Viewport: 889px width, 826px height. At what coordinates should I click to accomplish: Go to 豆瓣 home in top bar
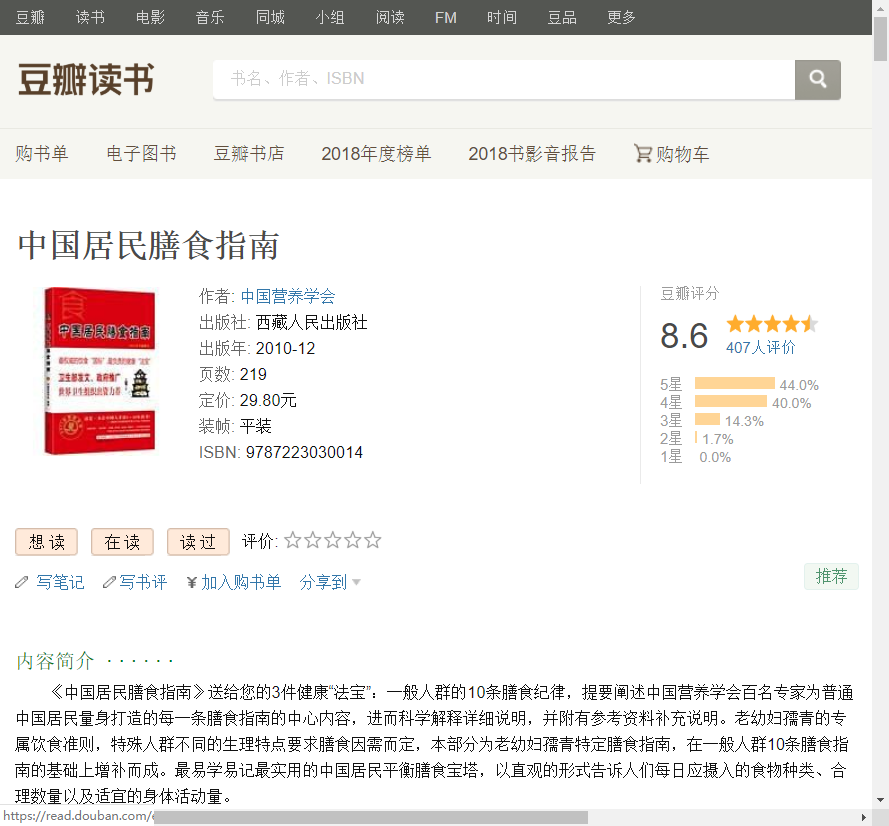[x=30, y=18]
